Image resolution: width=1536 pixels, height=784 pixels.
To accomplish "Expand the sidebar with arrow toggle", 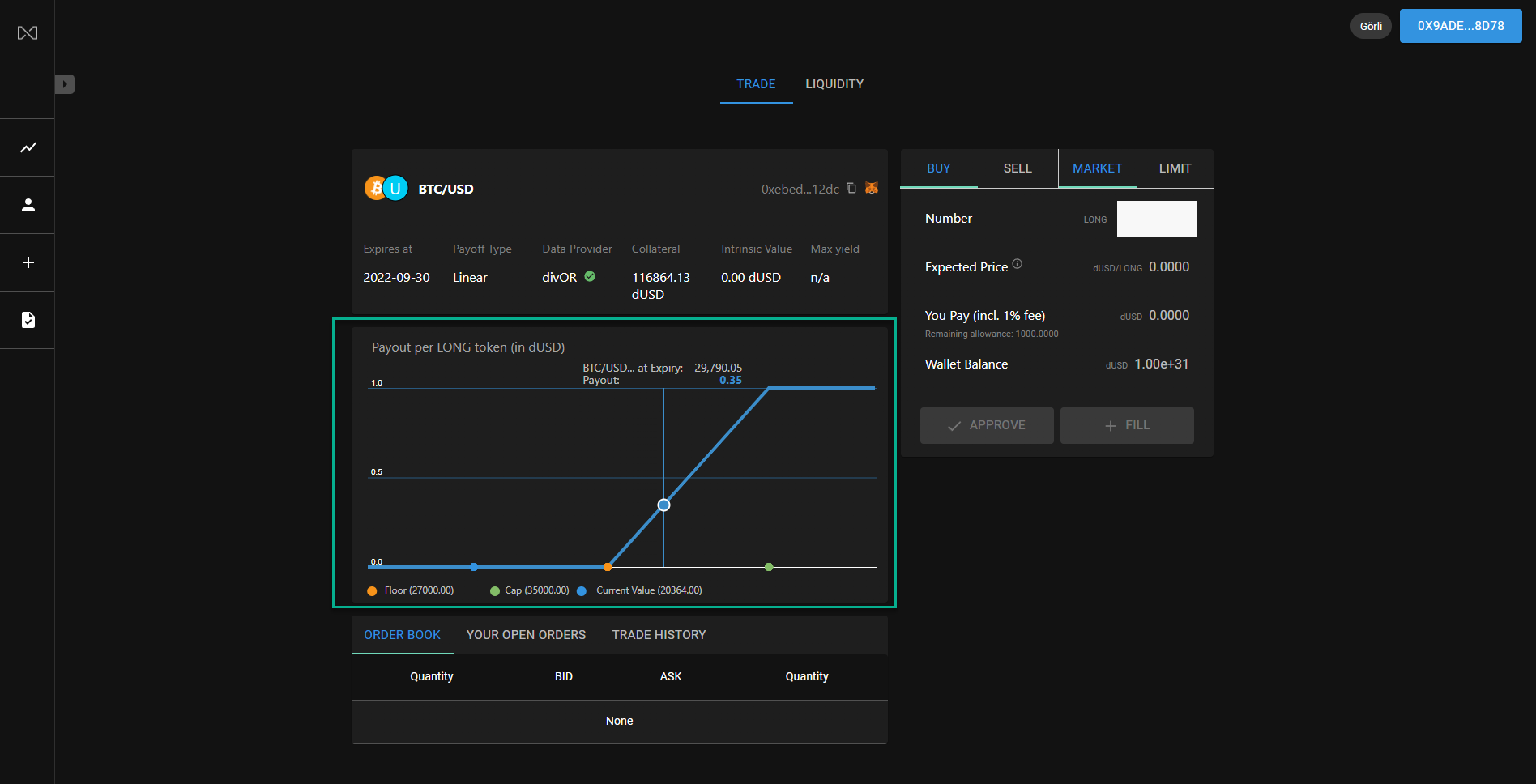I will coord(65,84).
